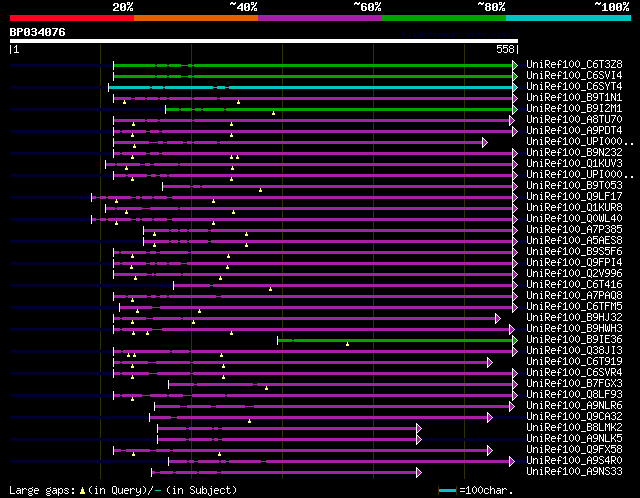Click the green ~80% identity color bar

click(444, 18)
